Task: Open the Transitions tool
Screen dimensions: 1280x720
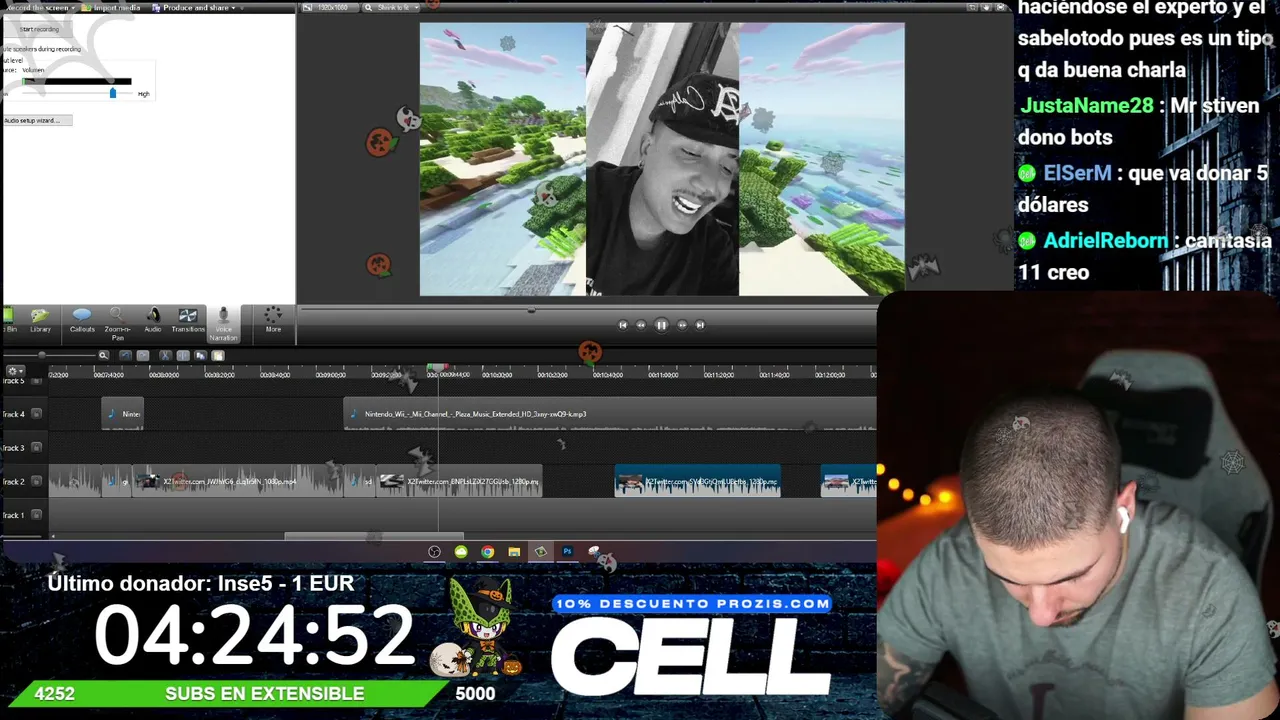Action: coord(187,320)
